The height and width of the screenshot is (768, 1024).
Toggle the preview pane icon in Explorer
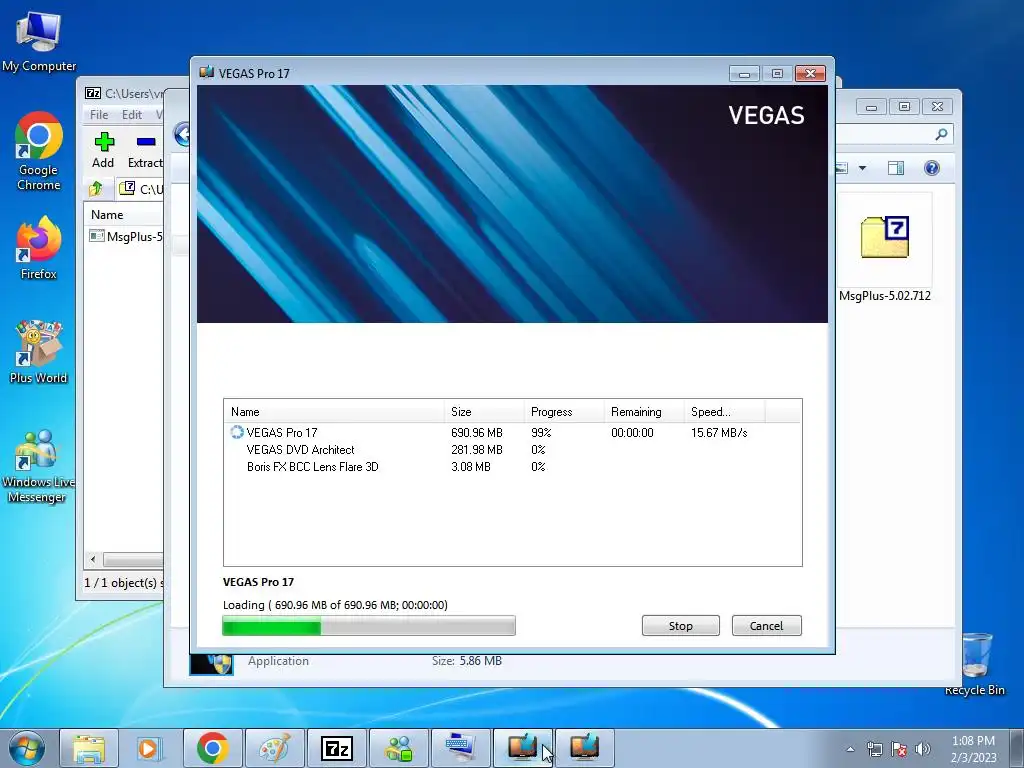point(896,168)
